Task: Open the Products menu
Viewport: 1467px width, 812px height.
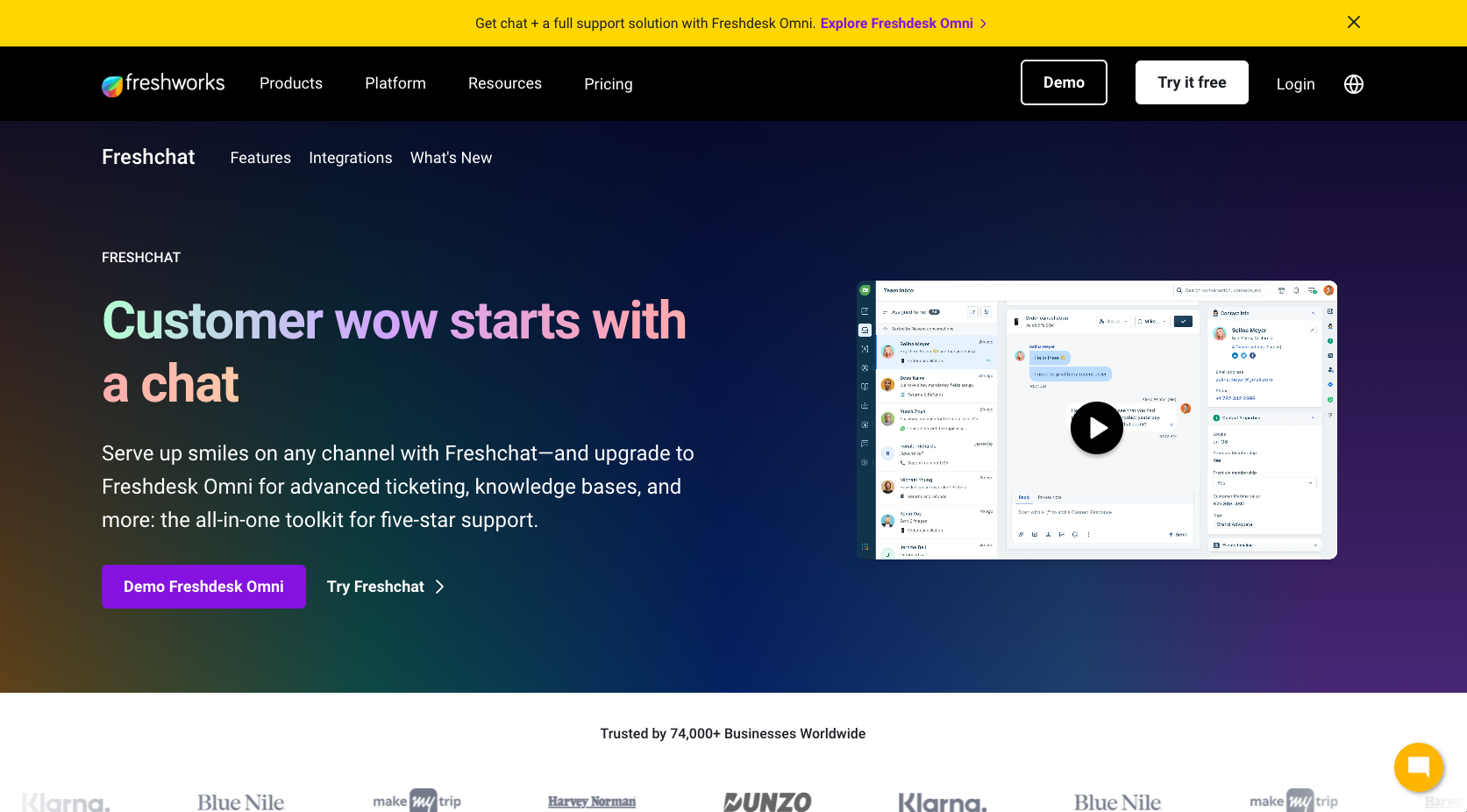Action: coord(290,83)
